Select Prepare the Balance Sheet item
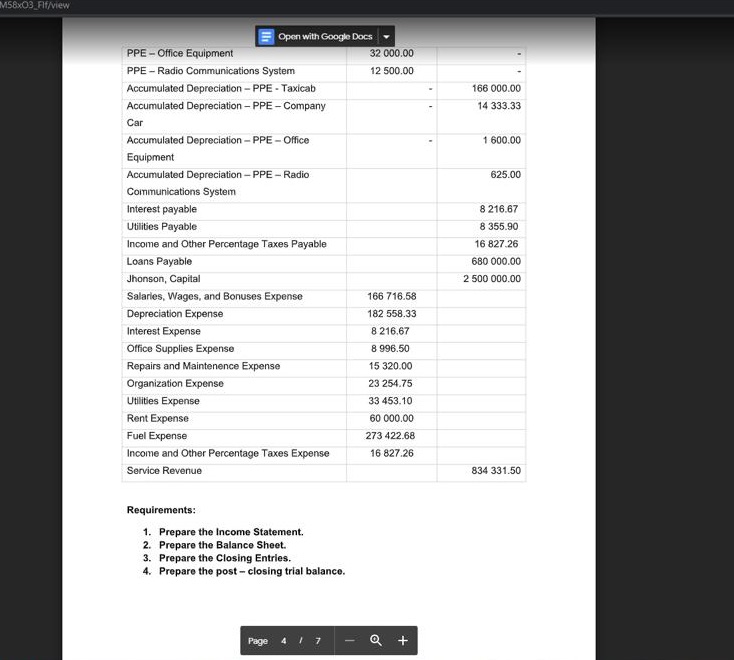Image resolution: width=734 pixels, height=660 pixels. click(222, 545)
